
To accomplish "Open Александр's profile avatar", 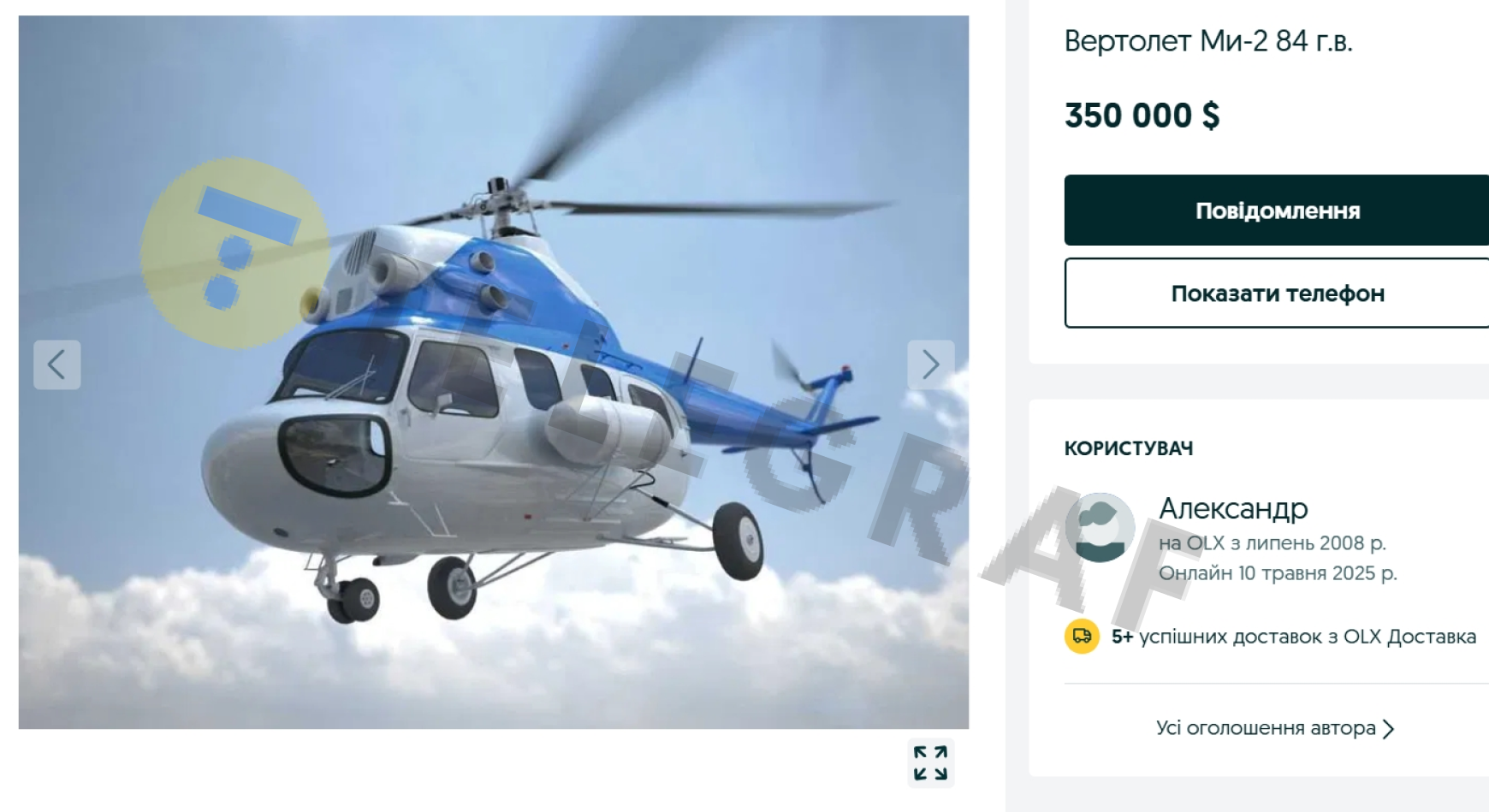I will (1100, 527).
